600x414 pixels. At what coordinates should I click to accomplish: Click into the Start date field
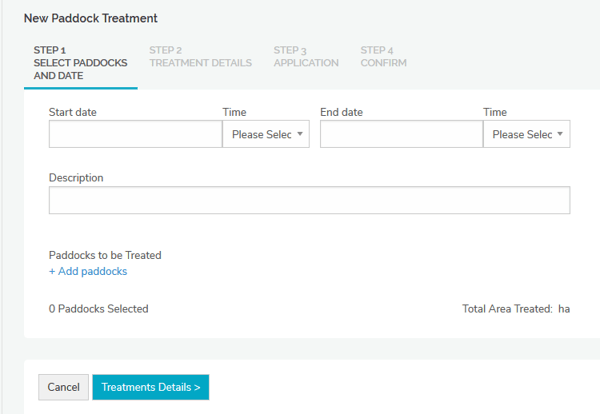pos(135,134)
